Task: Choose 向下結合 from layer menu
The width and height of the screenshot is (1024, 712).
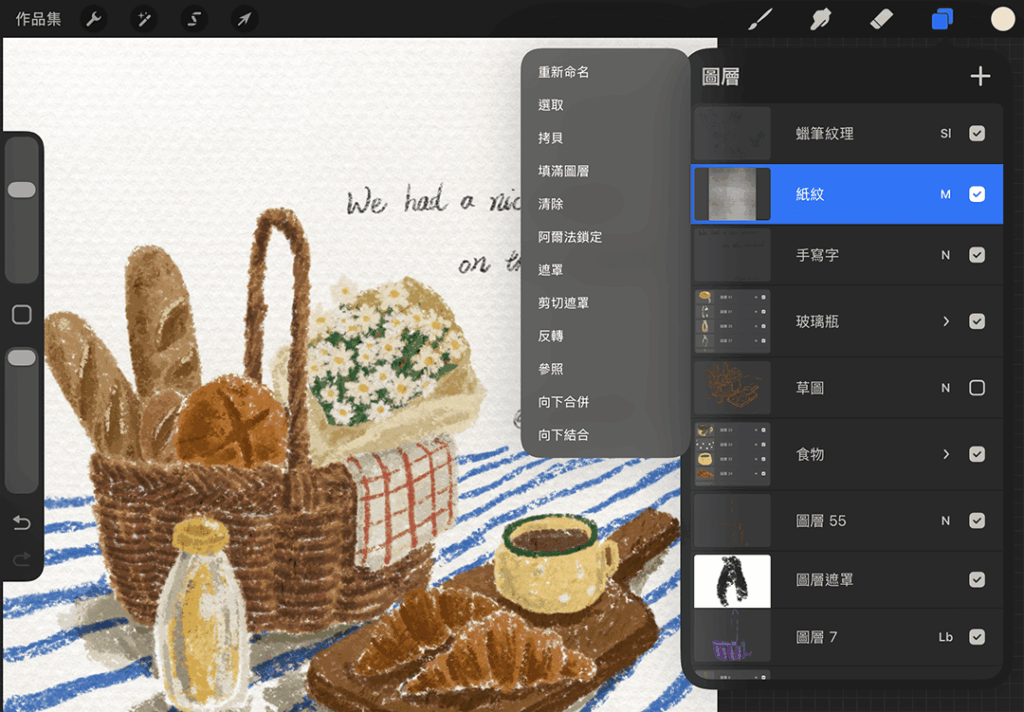Action: tap(563, 434)
